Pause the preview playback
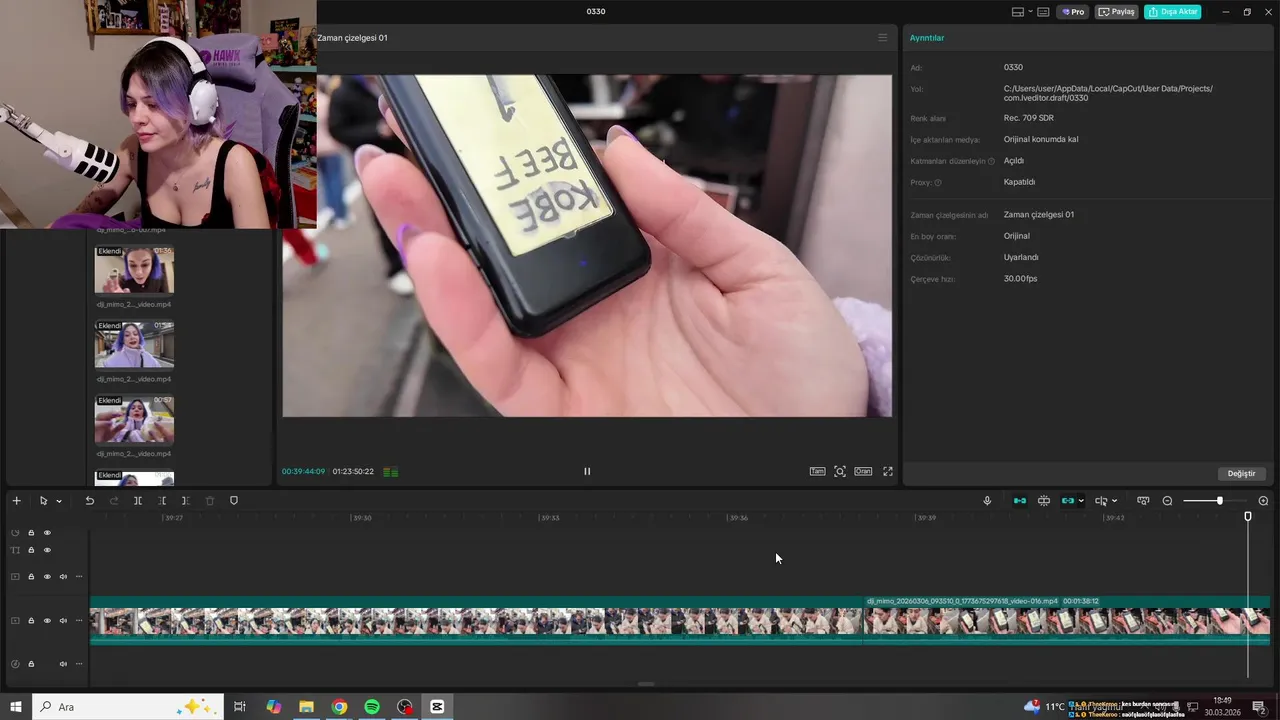Screen dimensions: 1280x720 [x=587, y=472]
